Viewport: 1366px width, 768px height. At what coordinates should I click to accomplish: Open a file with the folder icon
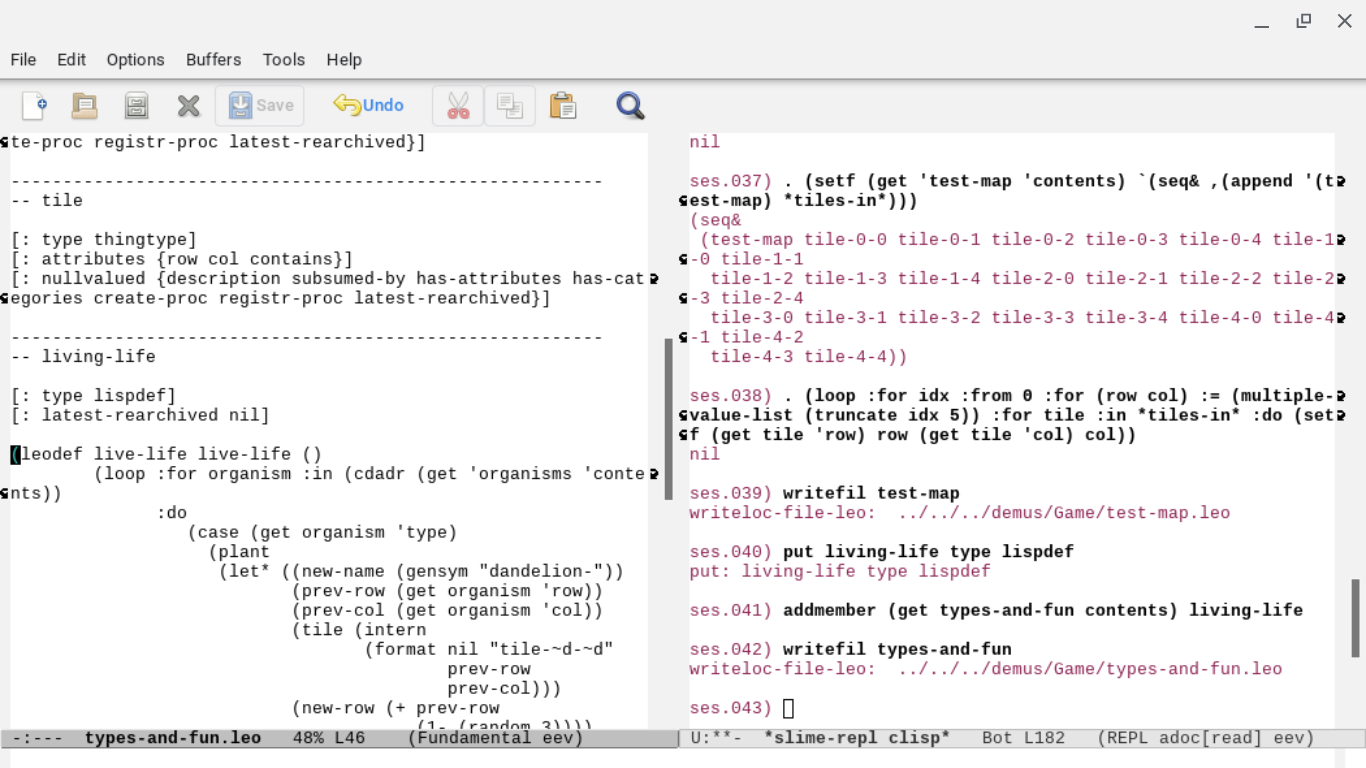click(85, 105)
